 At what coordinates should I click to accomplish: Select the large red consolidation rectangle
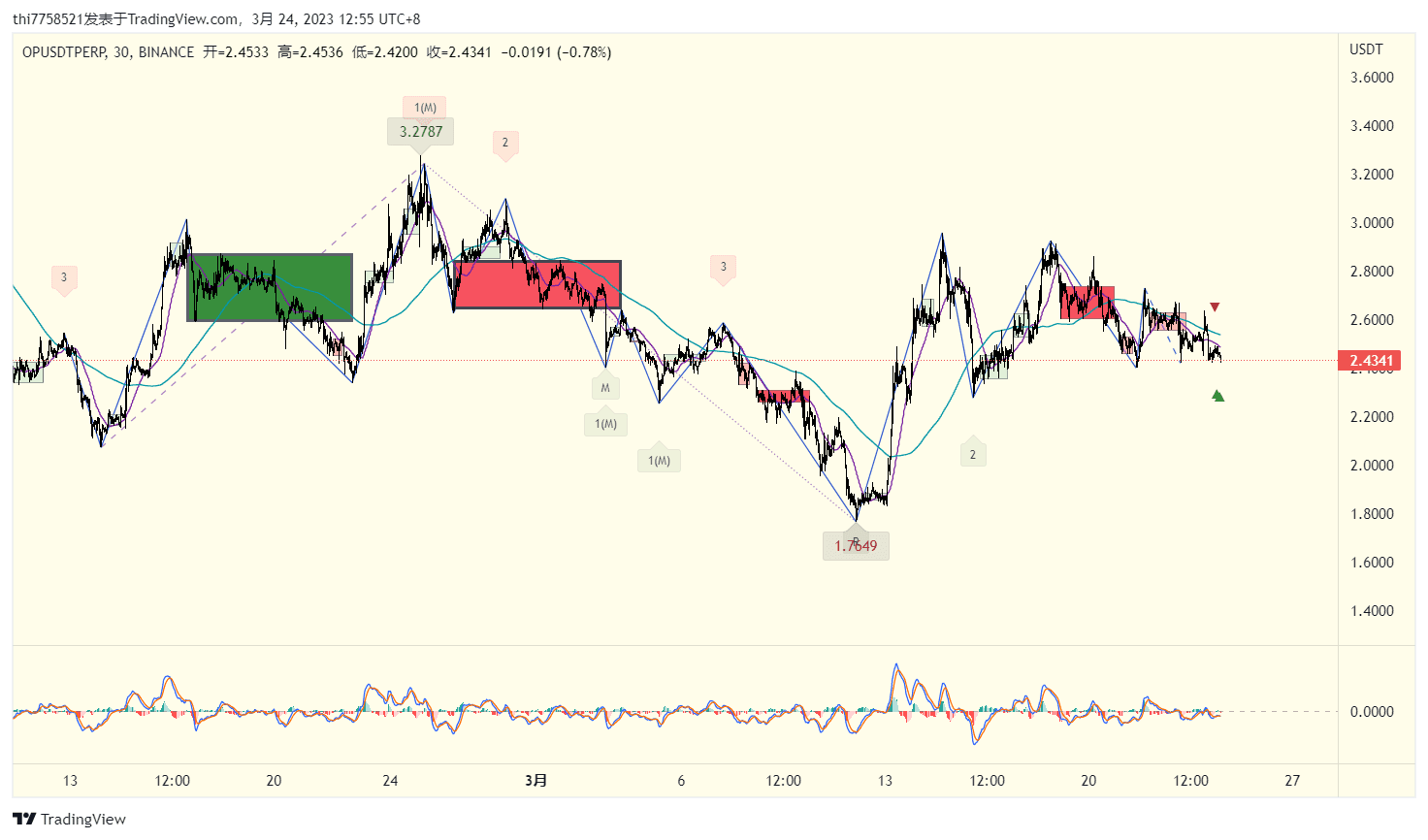(536, 284)
